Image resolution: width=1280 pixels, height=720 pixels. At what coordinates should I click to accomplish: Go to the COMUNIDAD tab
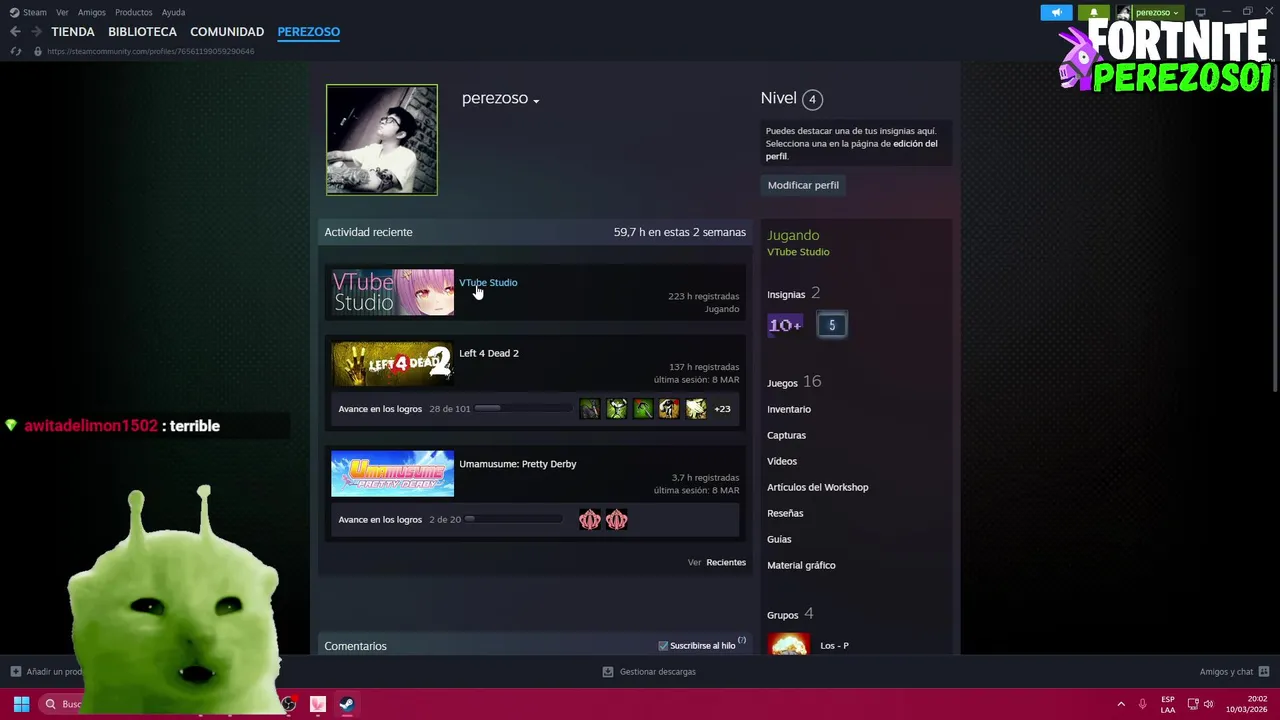(227, 32)
